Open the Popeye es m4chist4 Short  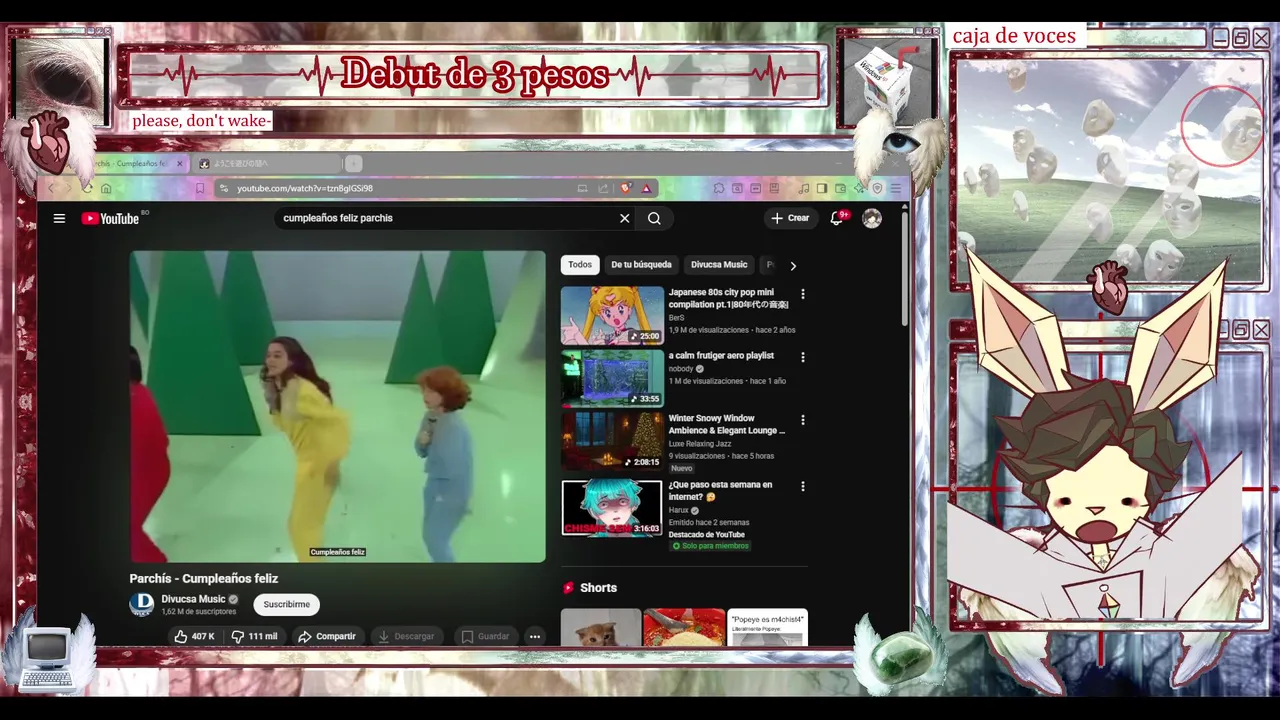[767, 628]
